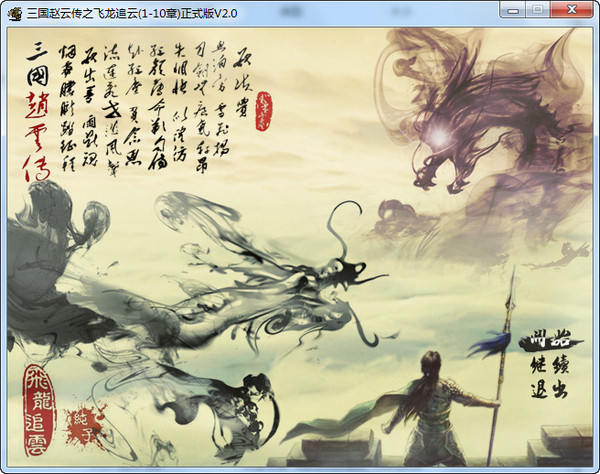Close the 三国赵云传 game window

[572, 10]
